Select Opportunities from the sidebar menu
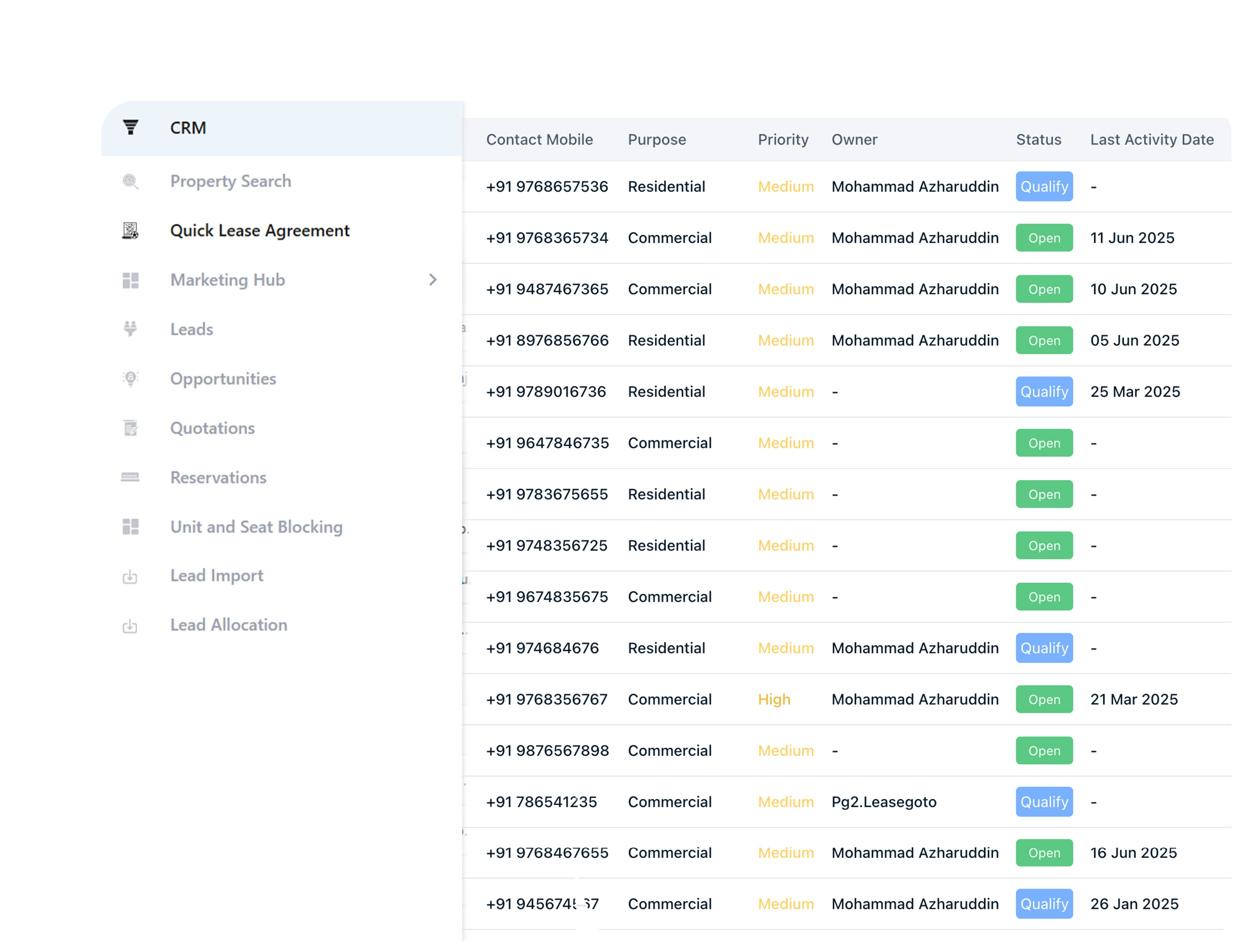The image size is (1234, 952). [222, 378]
